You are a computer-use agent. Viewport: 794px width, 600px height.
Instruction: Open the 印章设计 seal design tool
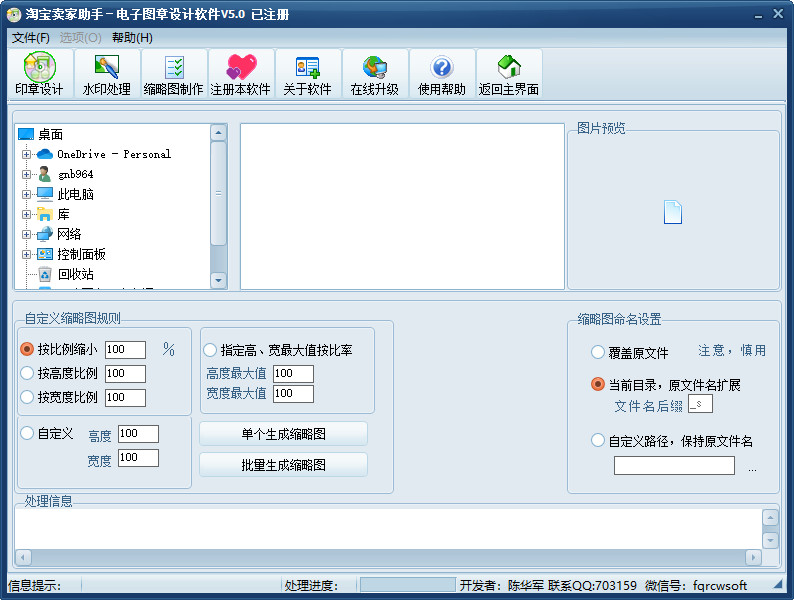(x=39, y=73)
